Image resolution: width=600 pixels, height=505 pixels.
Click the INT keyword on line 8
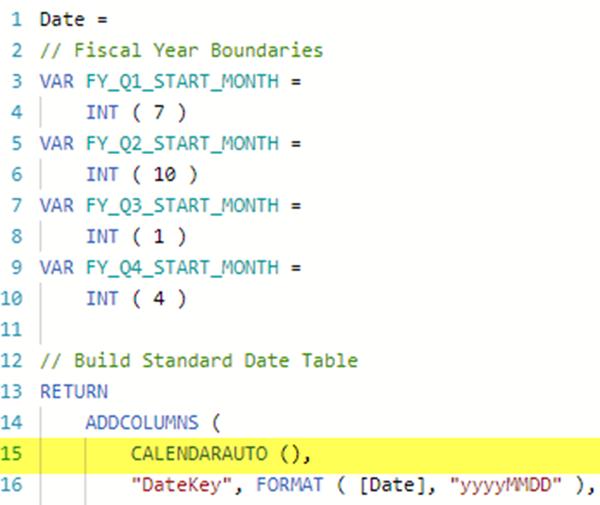tap(102, 236)
